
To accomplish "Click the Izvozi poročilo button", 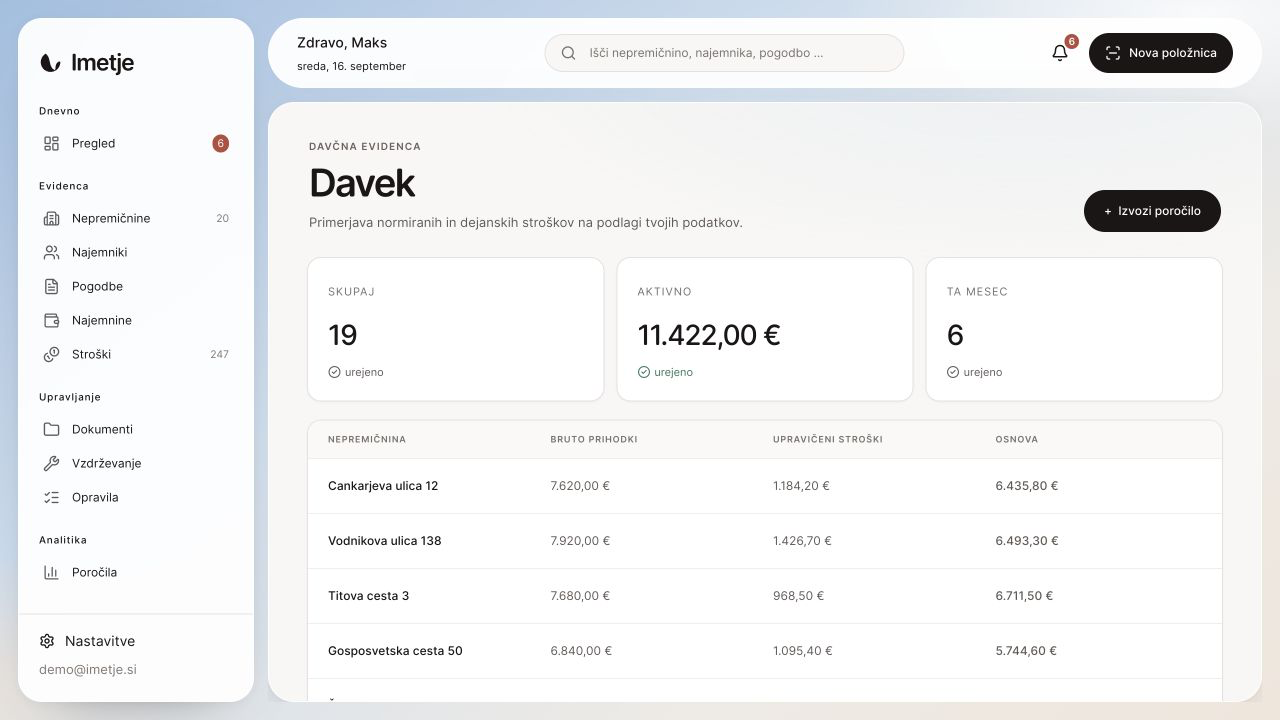I will tap(1152, 211).
